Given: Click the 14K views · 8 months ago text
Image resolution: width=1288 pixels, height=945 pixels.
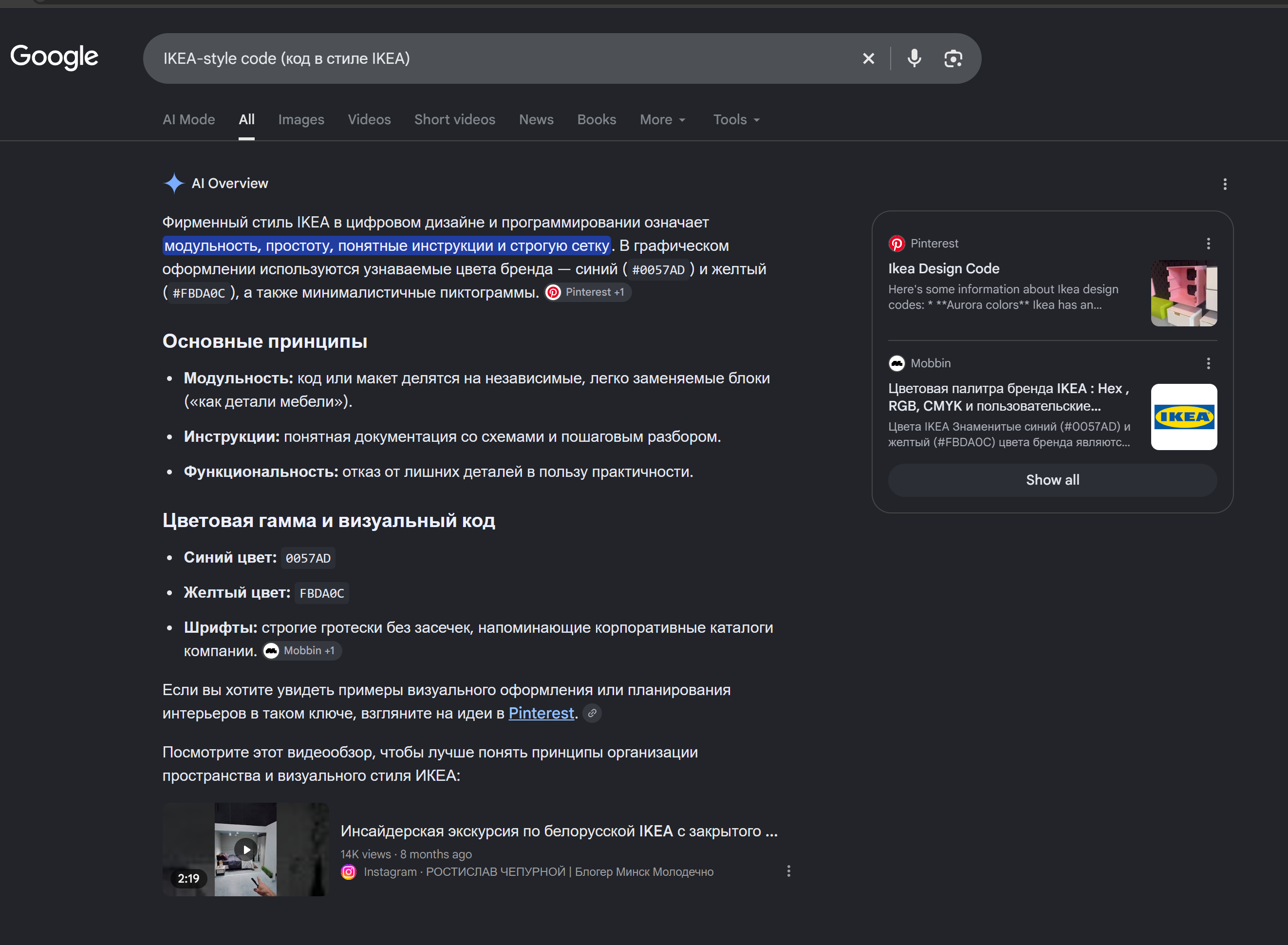Looking at the screenshot, I should 407,854.
